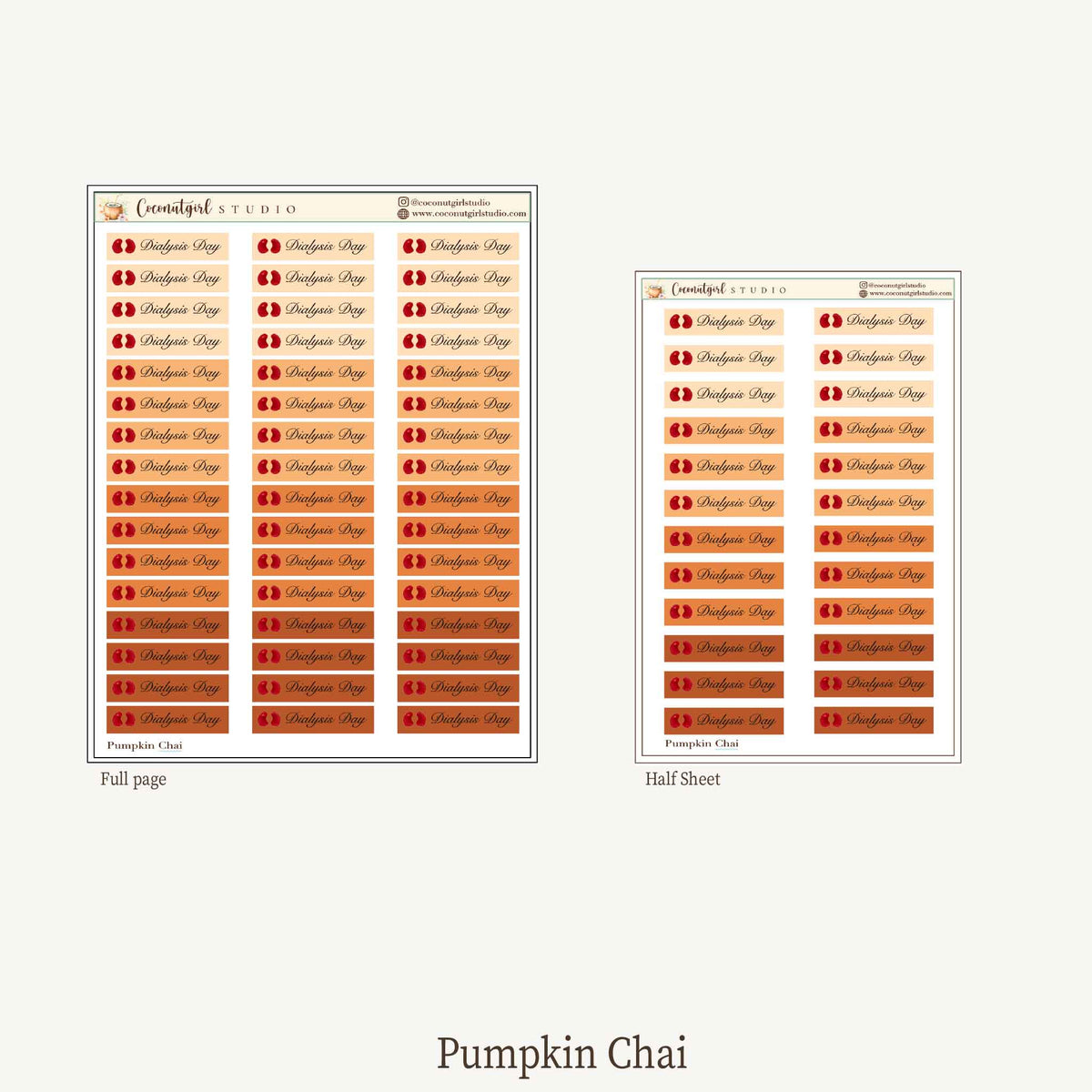
Task: Click the Instagram icon on the Full page sheet
Action: pos(403,202)
